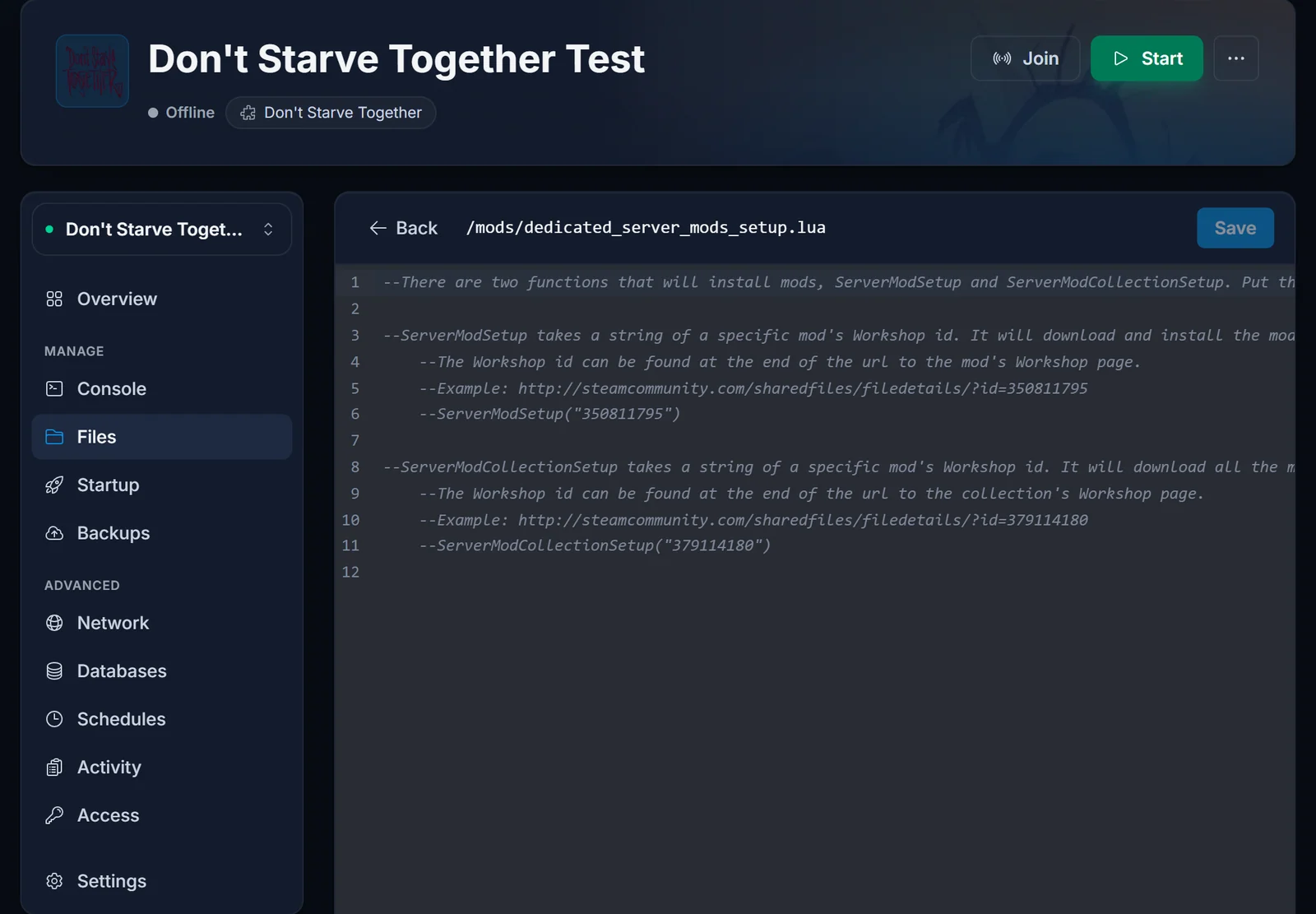Viewport: 1316px width, 914px height.
Task: Click the Databases cylinder icon
Action: pyautogui.click(x=54, y=671)
